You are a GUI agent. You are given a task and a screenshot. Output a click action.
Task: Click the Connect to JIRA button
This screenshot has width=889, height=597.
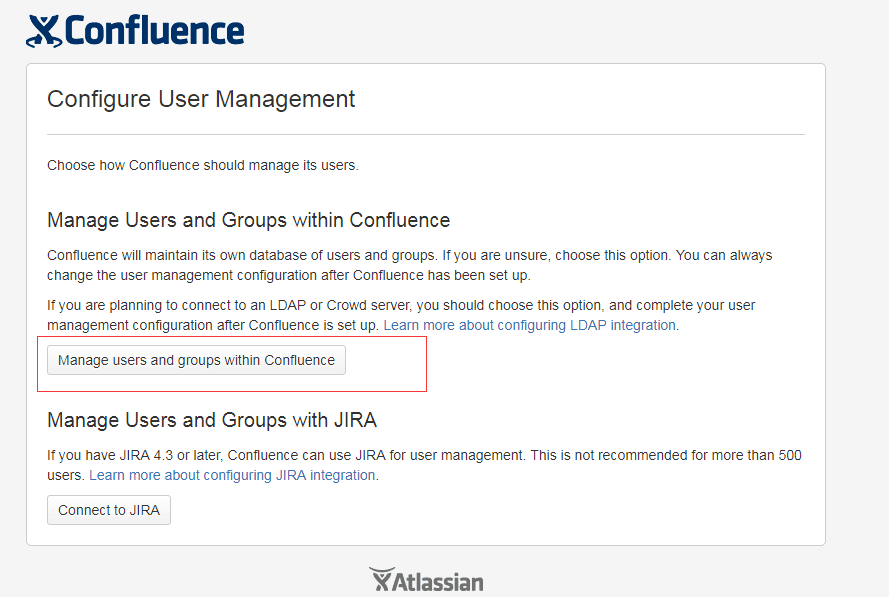[109, 510]
